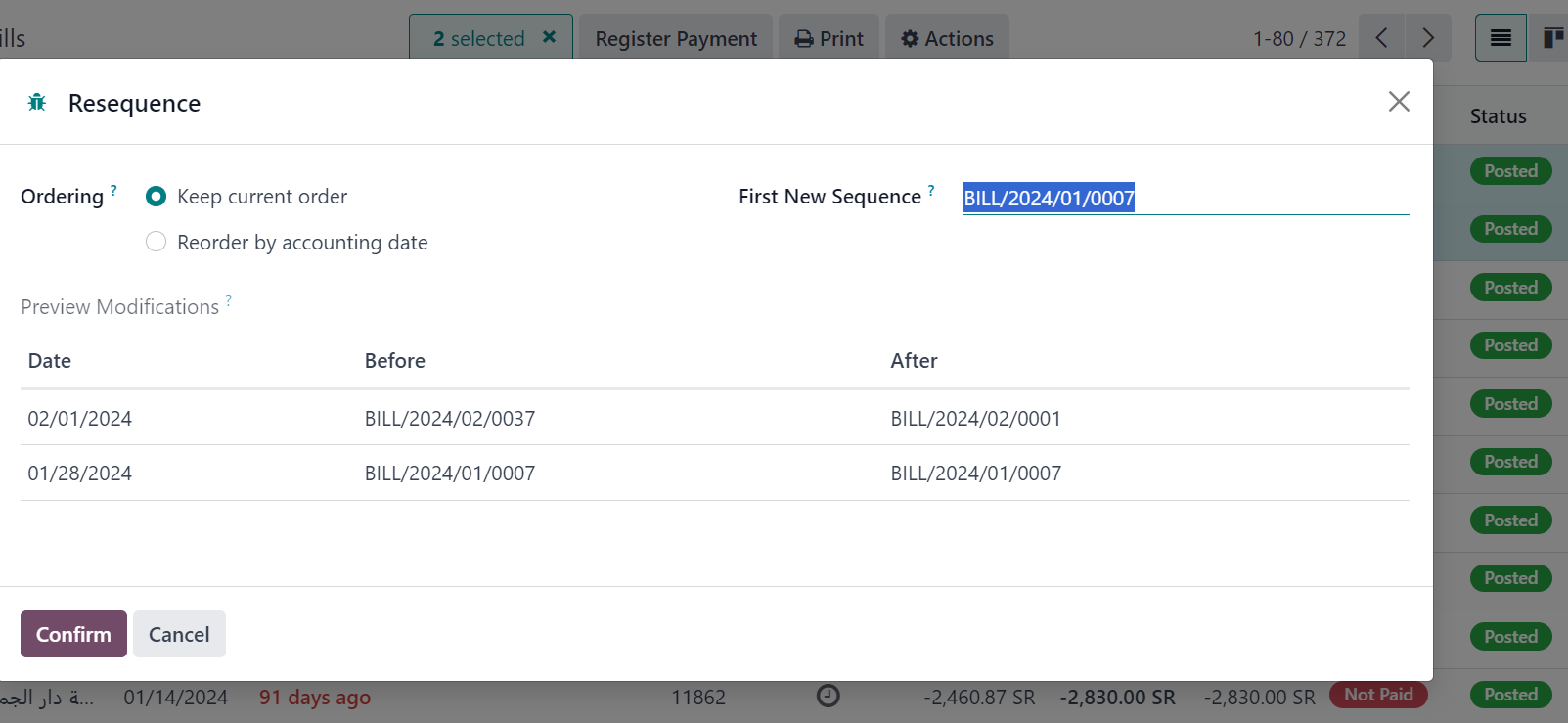
Task: Click the debug bug icon beside Resequence
Action: click(x=37, y=102)
